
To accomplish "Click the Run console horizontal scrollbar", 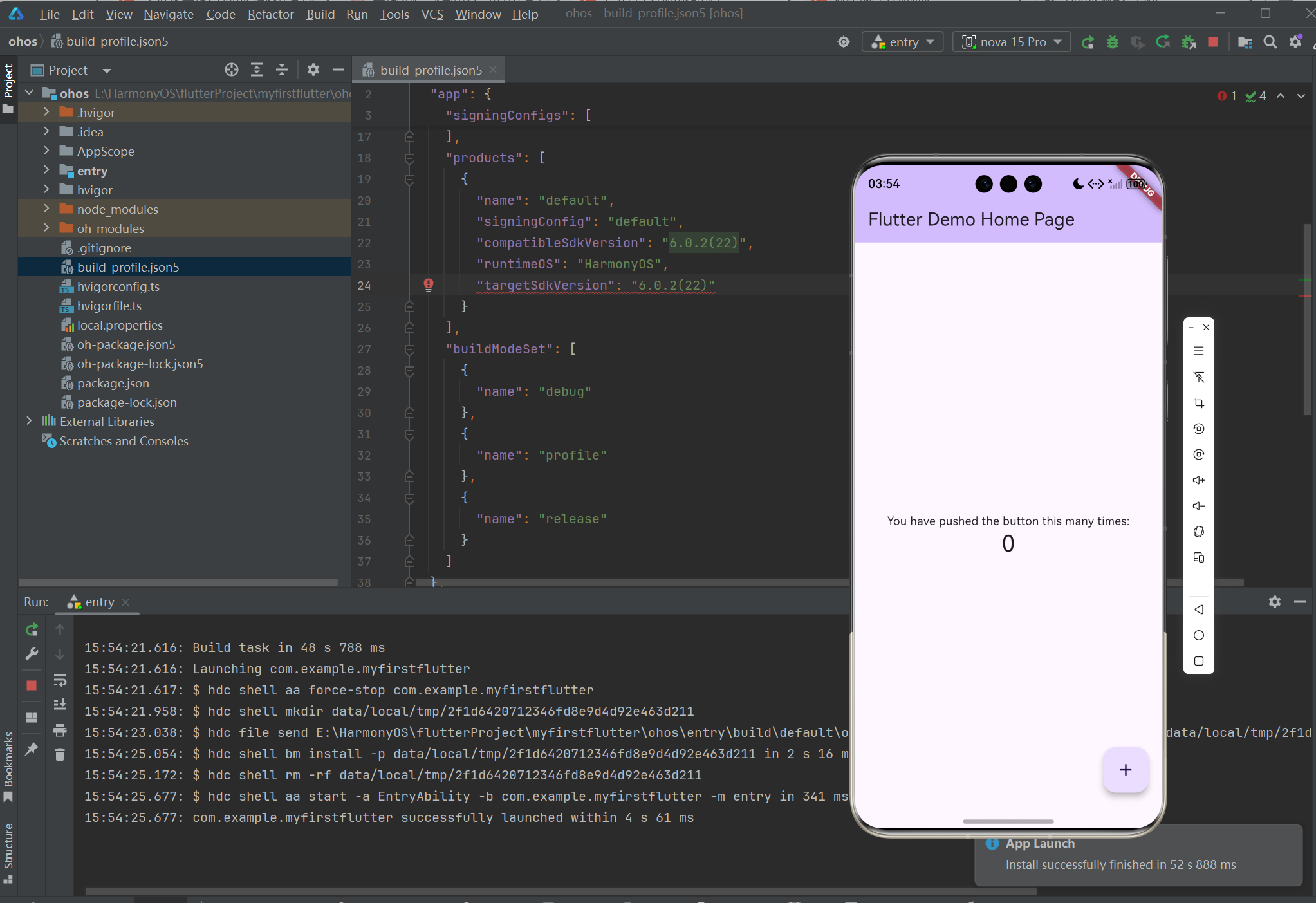I will (x=560, y=891).
